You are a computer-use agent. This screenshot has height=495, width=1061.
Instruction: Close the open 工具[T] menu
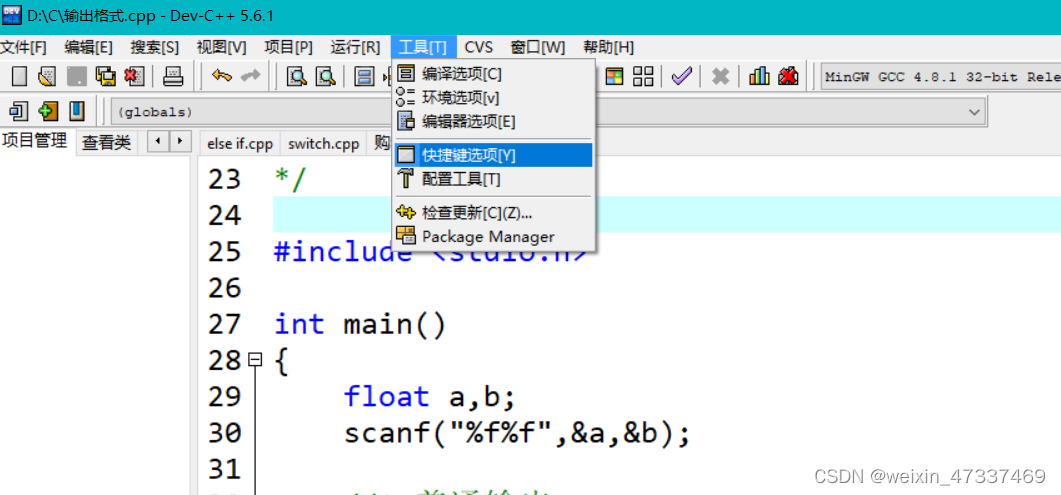424,47
